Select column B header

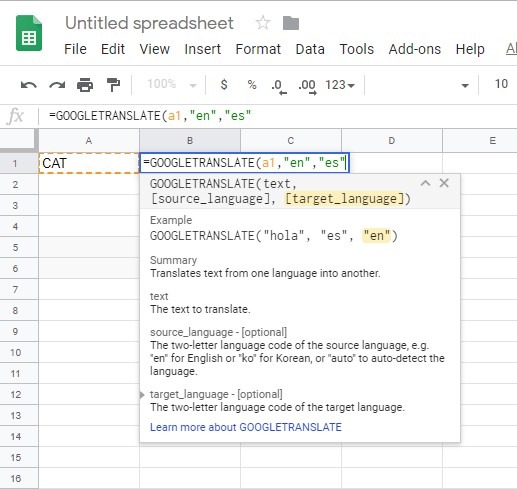190,140
